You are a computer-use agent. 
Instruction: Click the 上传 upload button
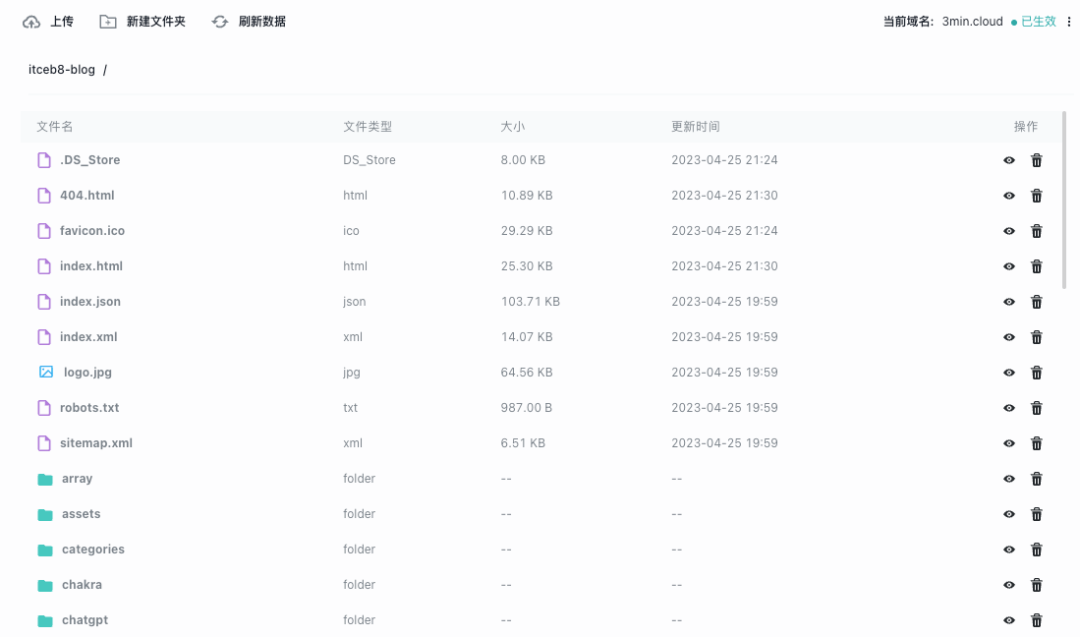pos(57,20)
